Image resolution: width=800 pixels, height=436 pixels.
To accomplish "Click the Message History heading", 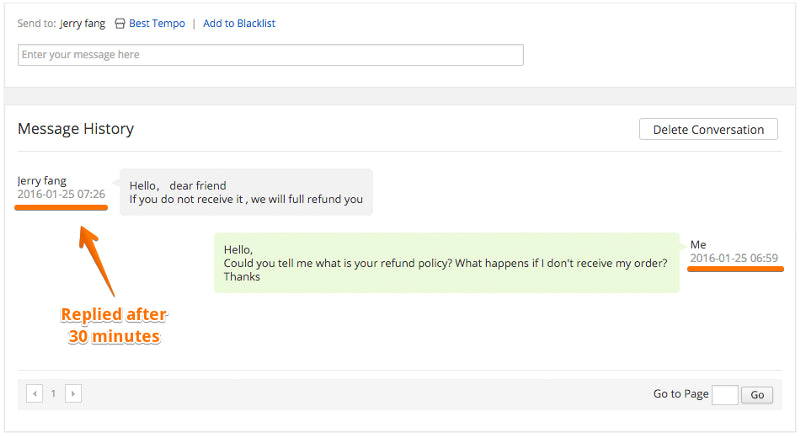I will pyautogui.click(x=76, y=129).
